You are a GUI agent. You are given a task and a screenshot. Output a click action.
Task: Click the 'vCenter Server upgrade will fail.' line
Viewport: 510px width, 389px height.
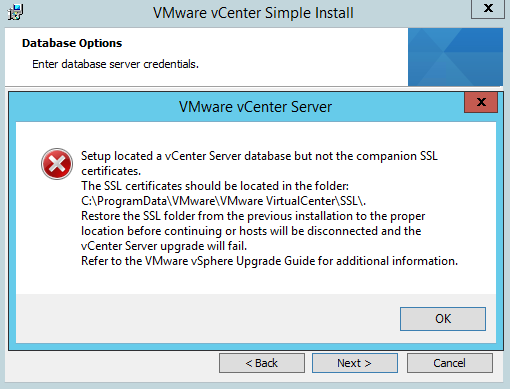click(164, 246)
